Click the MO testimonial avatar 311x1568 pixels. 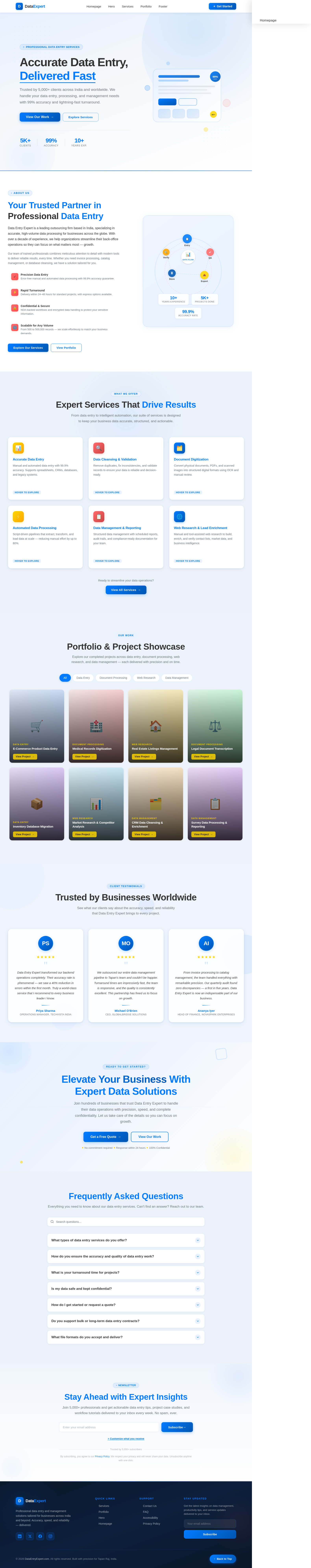click(126, 943)
